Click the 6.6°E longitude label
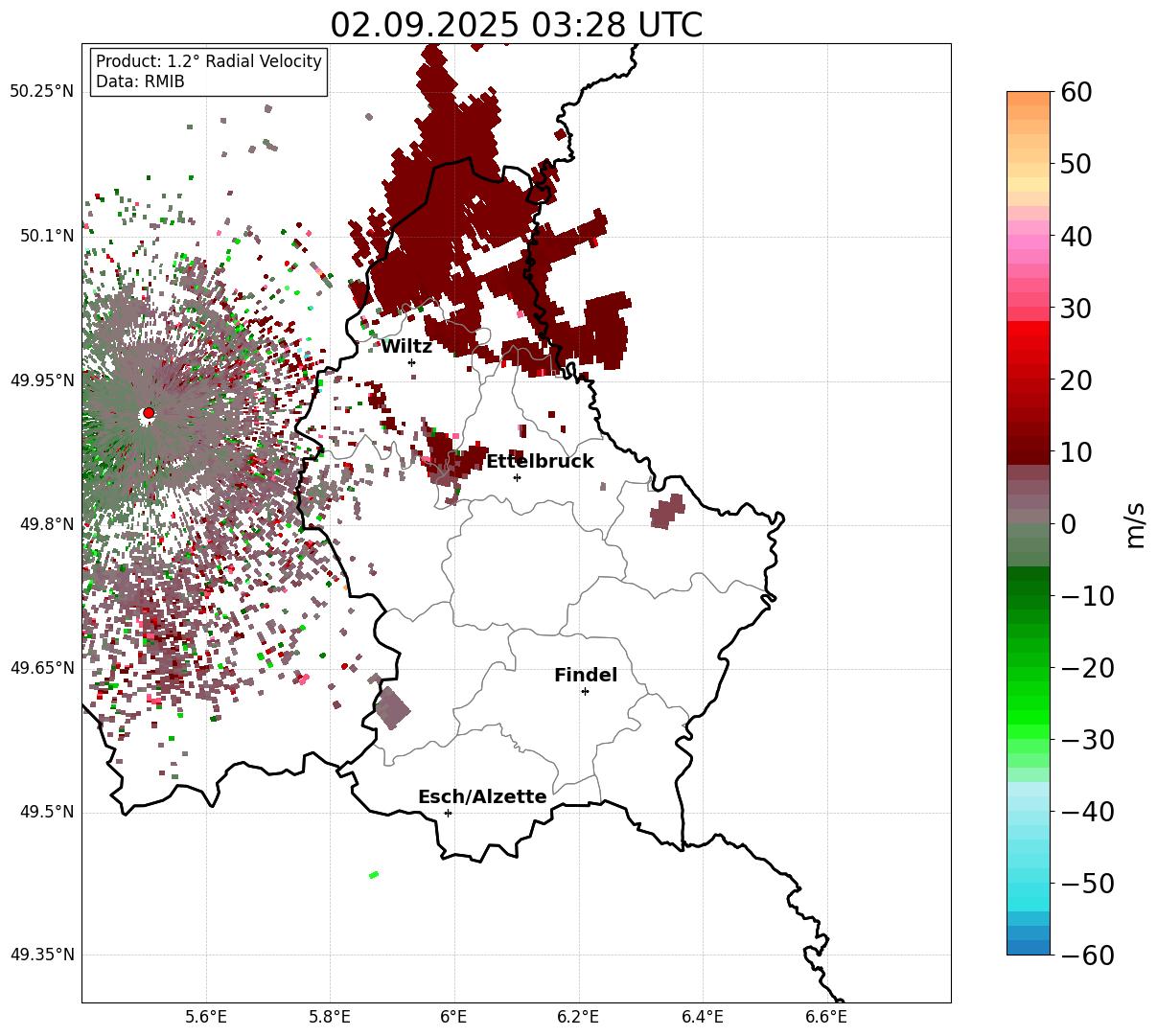1157x1036 pixels. point(826,1018)
